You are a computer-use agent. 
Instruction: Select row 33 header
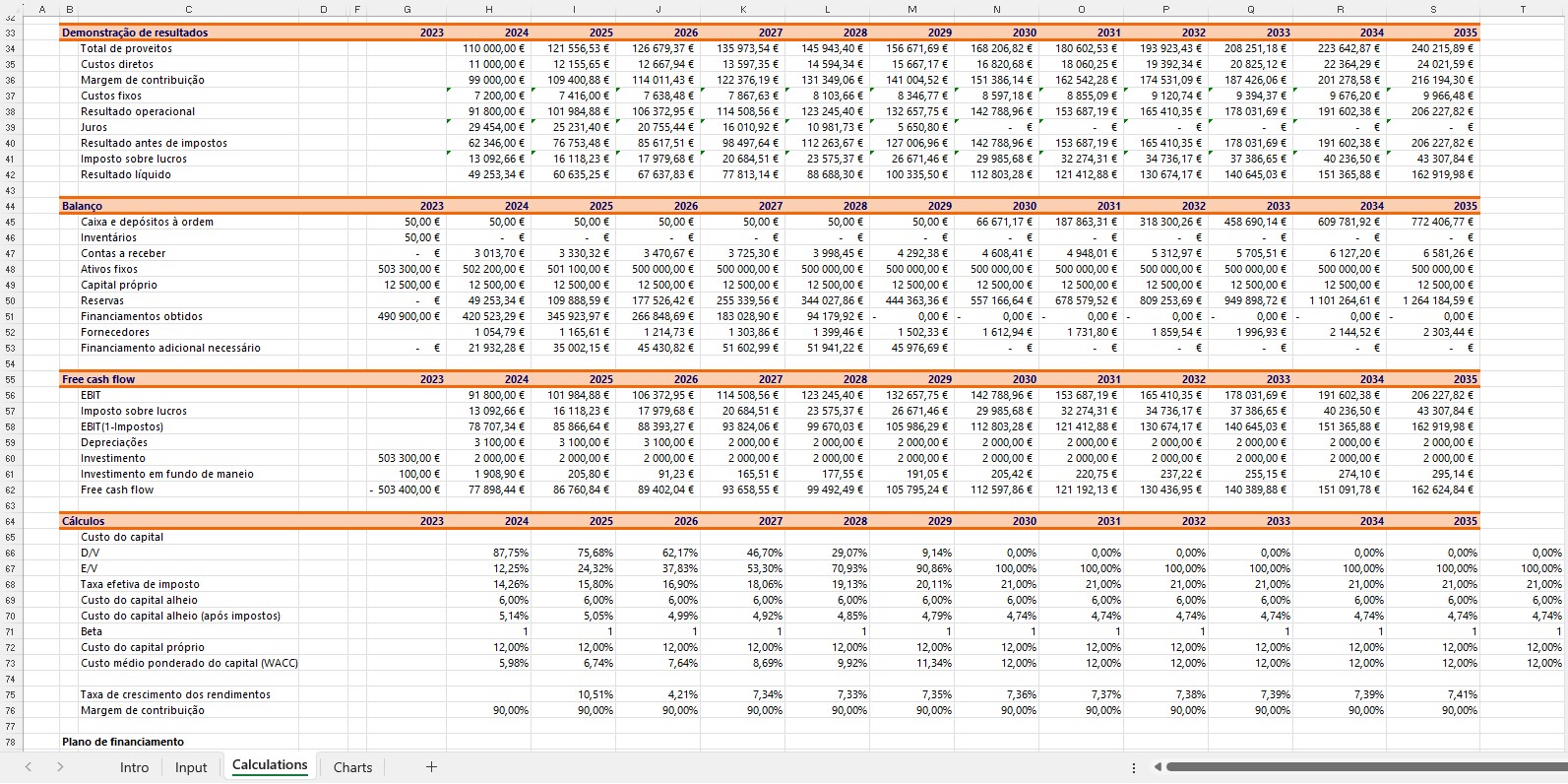click(x=10, y=33)
